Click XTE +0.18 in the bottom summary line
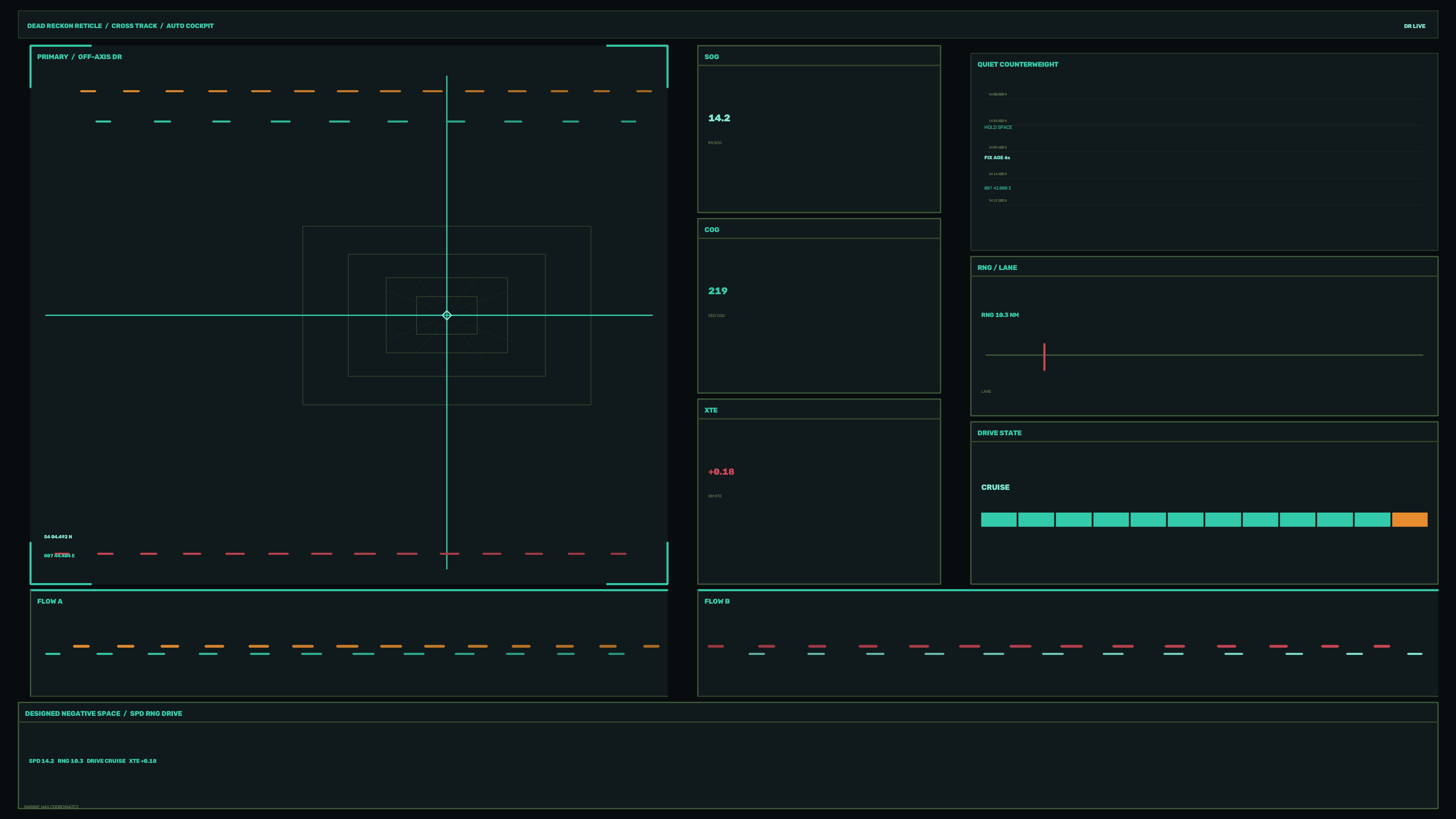The image size is (1456, 819). point(143,761)
